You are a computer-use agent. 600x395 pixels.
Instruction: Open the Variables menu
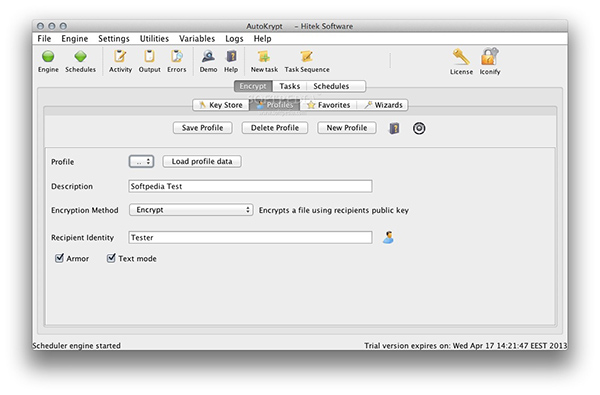click(197, 39)
